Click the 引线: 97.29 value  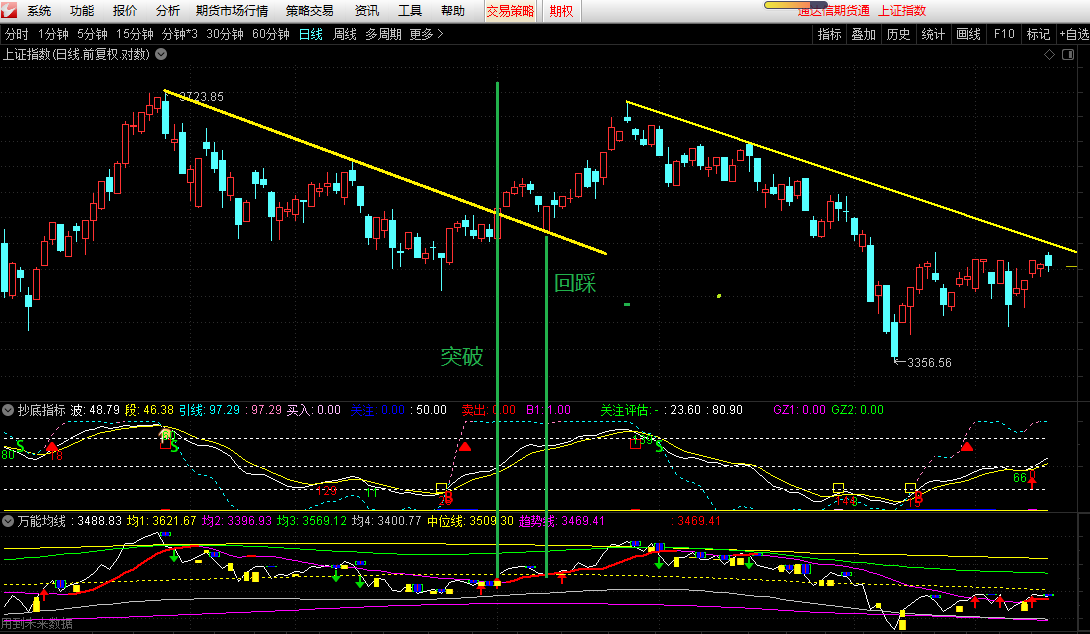(x=209, y=410)
